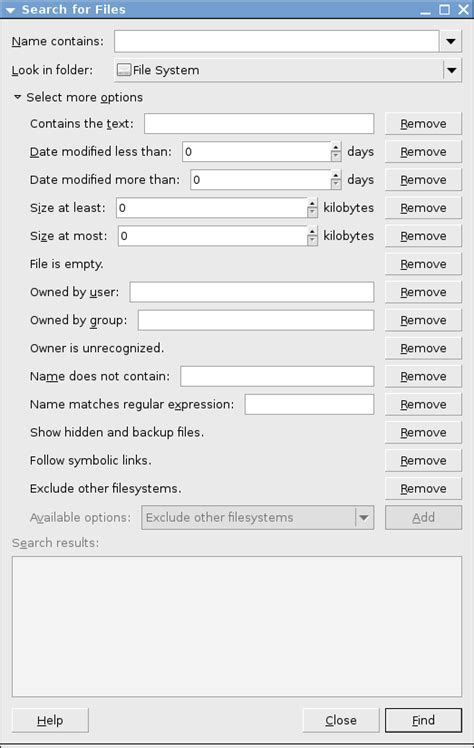Remove the Size at least option
Viewport: 474px width, 748px height.
pos(423,208)
